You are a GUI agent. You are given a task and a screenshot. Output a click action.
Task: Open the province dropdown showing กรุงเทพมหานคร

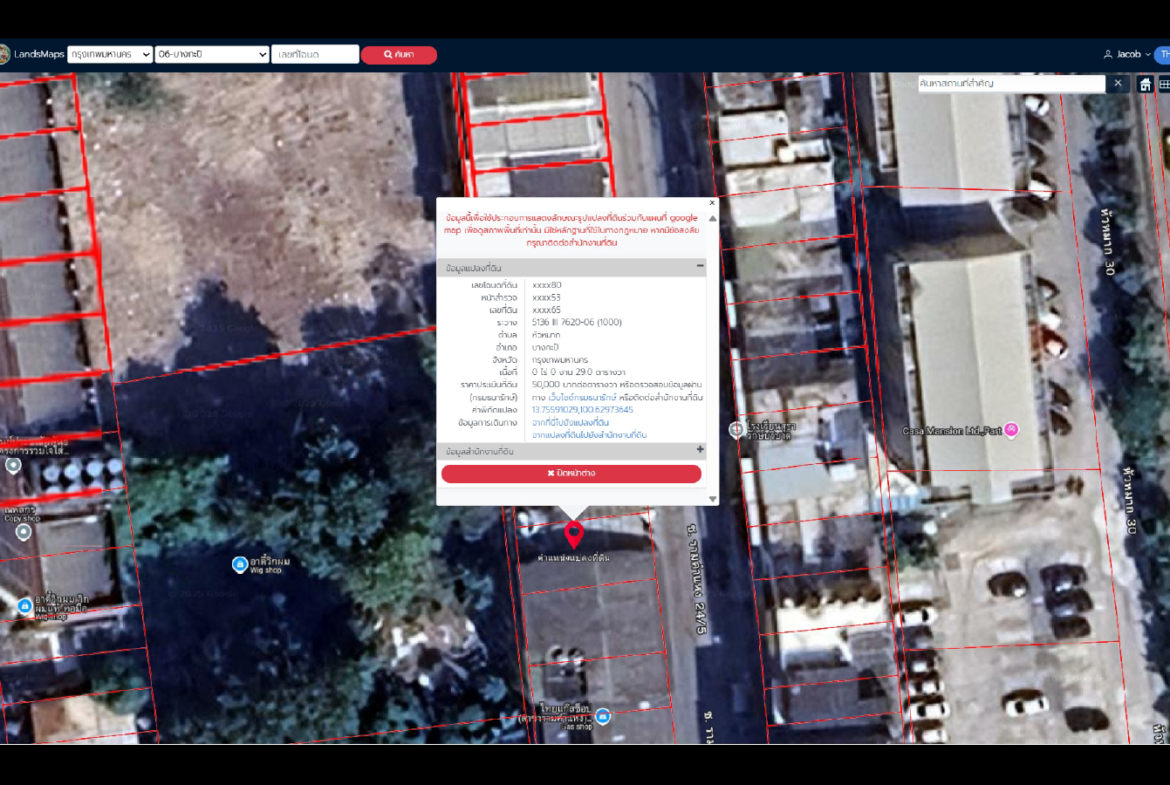[x=110, y=54]
